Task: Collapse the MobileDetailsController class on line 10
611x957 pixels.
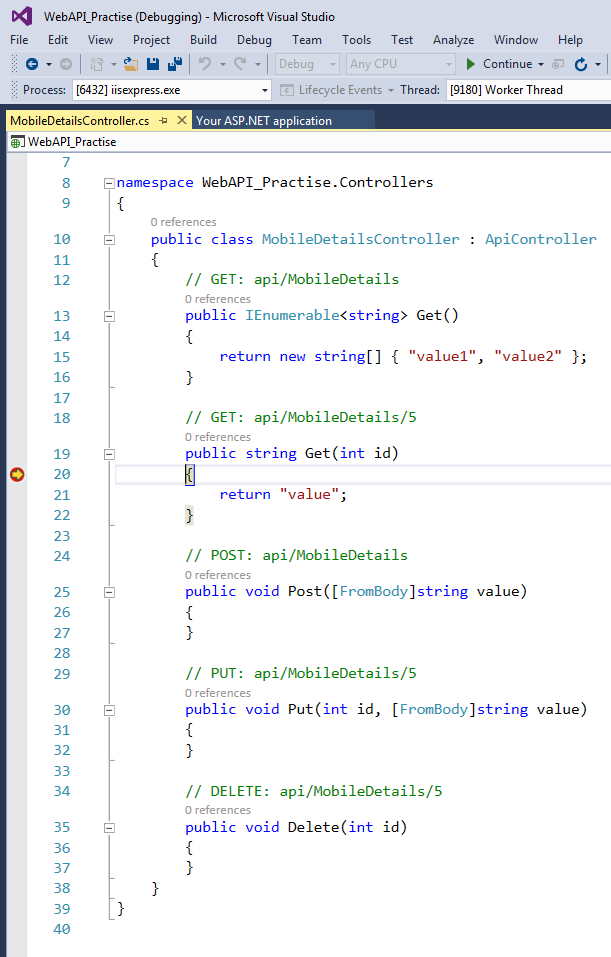Action: (109, 240)
